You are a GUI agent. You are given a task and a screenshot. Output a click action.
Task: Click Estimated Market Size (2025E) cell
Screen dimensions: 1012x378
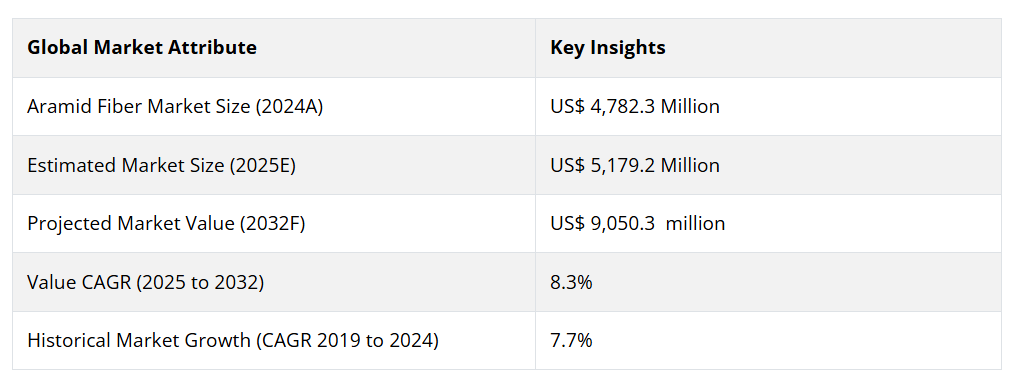point(274,165)
